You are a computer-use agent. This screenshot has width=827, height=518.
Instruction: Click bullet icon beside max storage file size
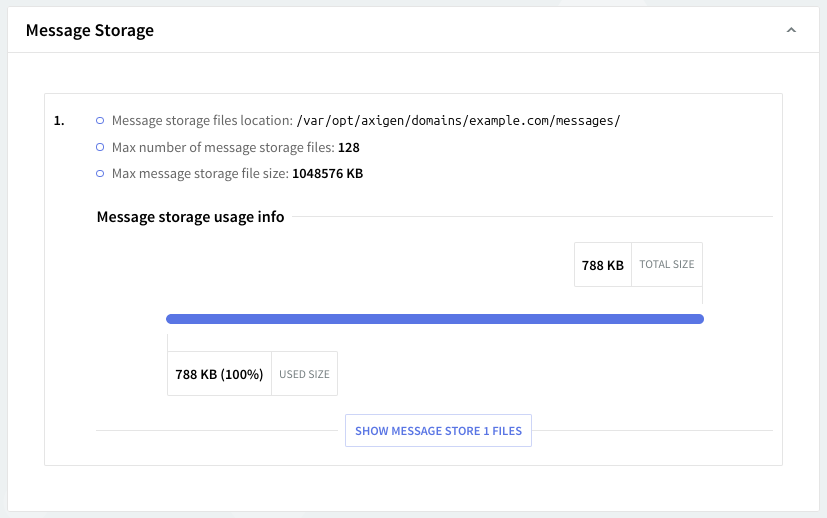[100, 173]
